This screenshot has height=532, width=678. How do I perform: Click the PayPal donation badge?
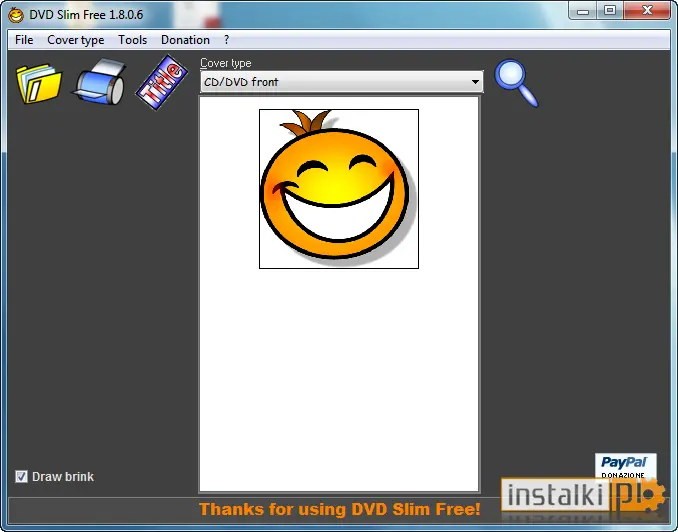[625, 466]
